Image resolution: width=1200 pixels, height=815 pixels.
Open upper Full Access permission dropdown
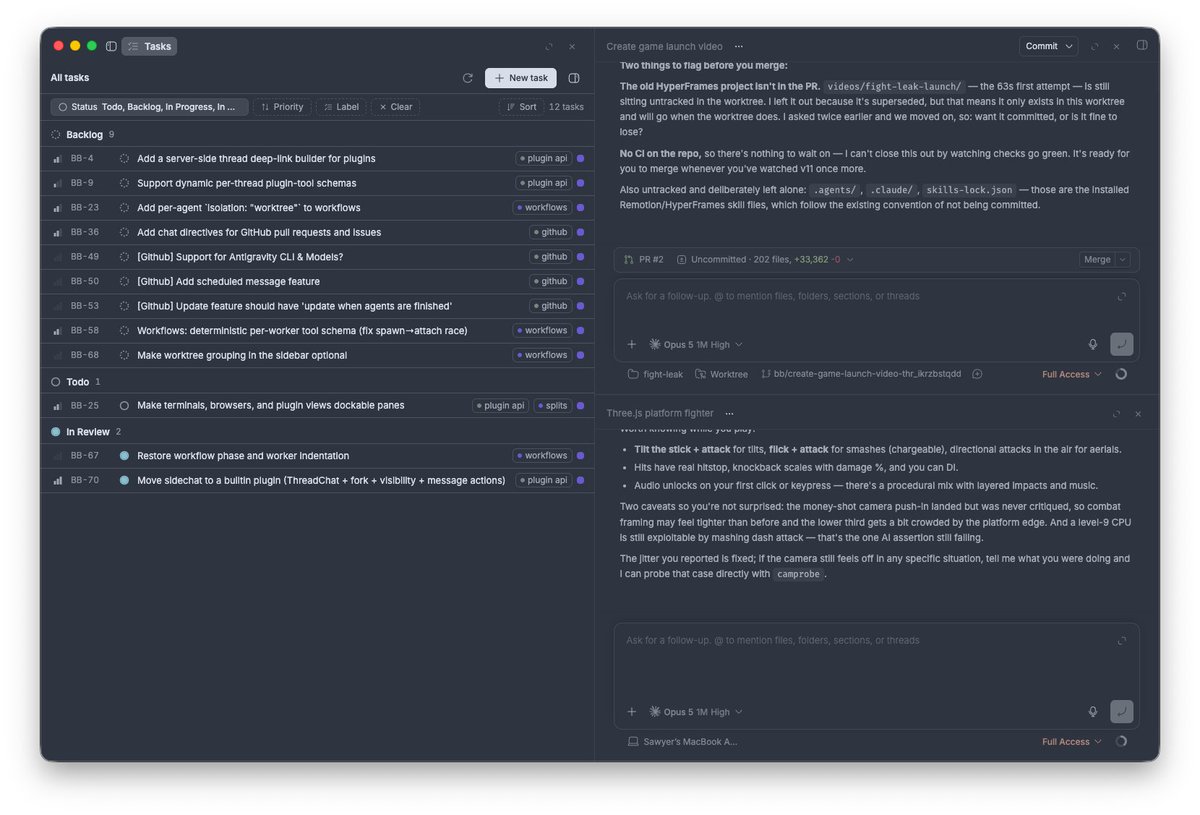pos(1072,374)
